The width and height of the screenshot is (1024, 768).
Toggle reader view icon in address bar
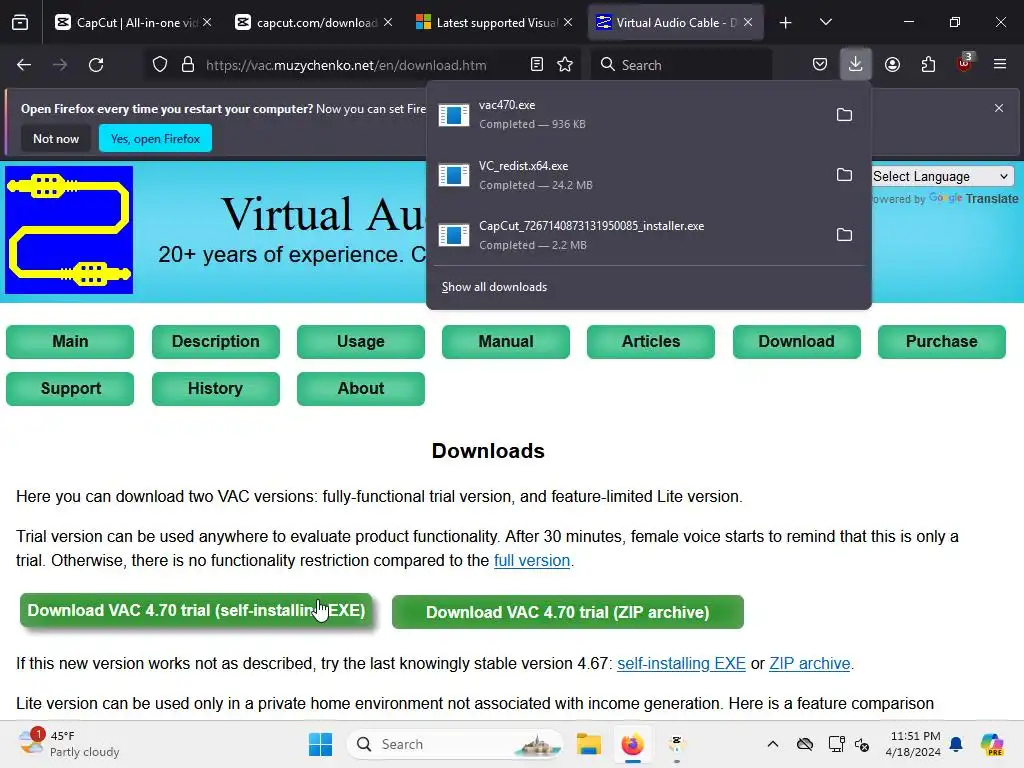(x=537, y=65)
